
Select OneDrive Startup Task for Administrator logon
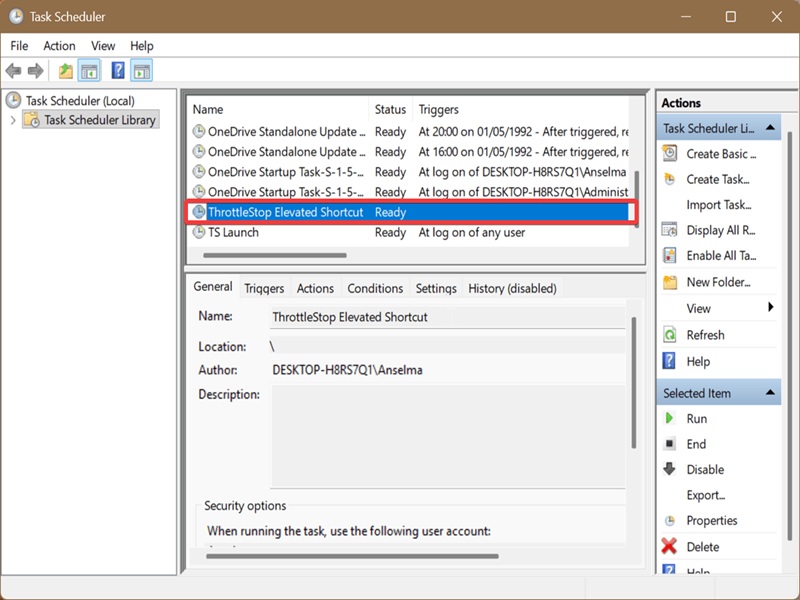(x=408, y=192)
